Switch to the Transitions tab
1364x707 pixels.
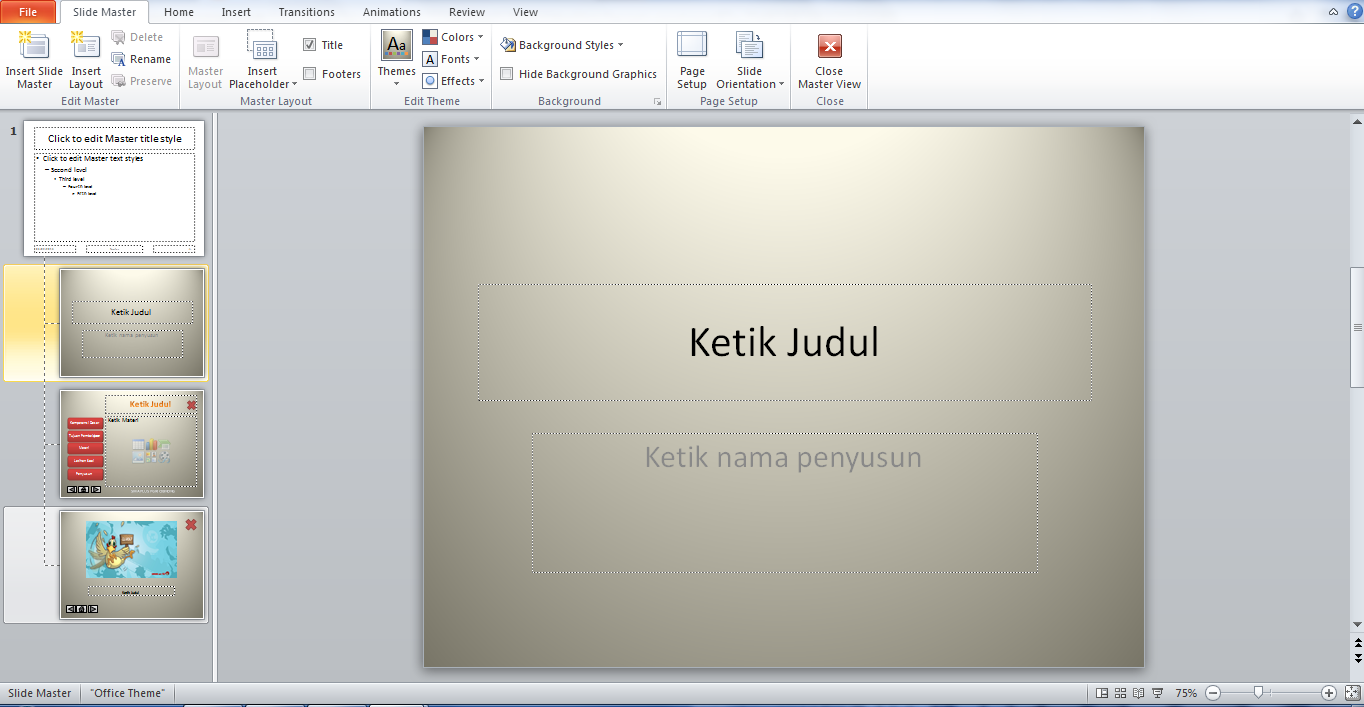tap(306, 11)
